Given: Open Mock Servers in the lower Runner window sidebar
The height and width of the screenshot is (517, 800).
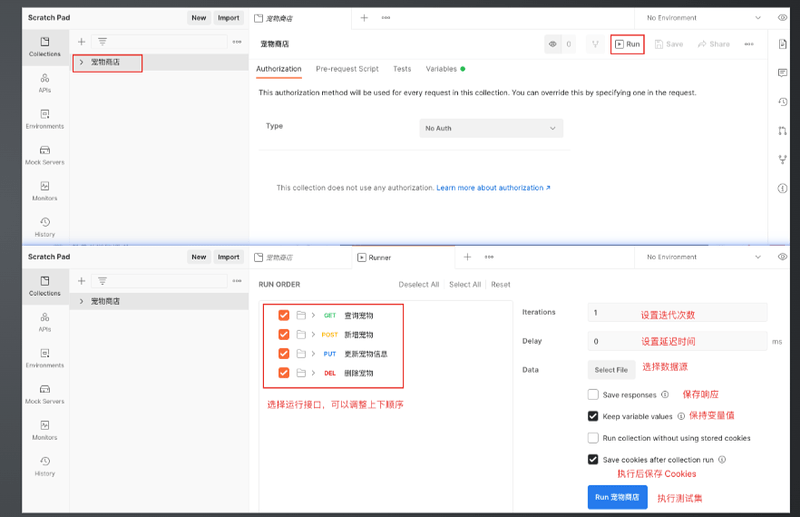Looking at the screenshot, I should [x=45, y=395].
